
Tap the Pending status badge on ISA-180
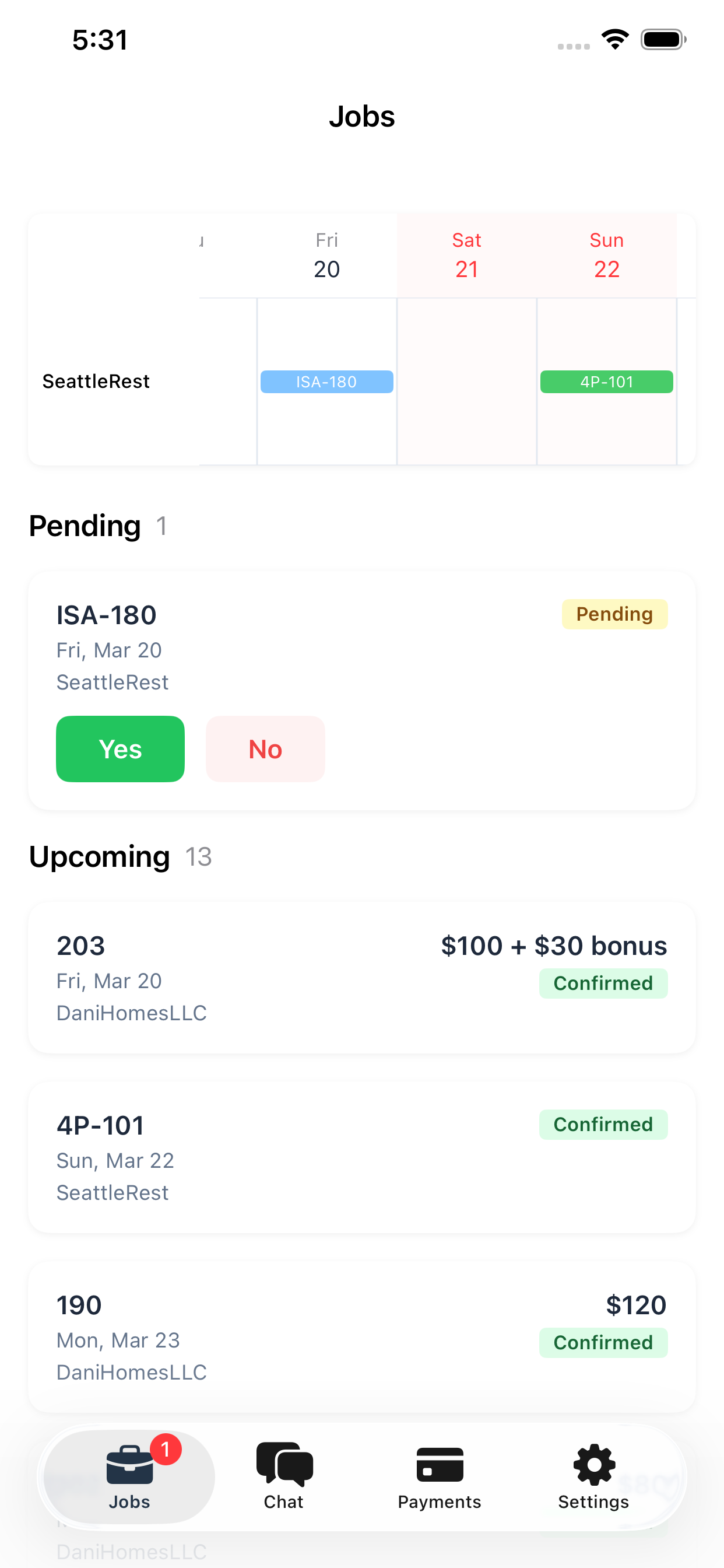(614, 614)
